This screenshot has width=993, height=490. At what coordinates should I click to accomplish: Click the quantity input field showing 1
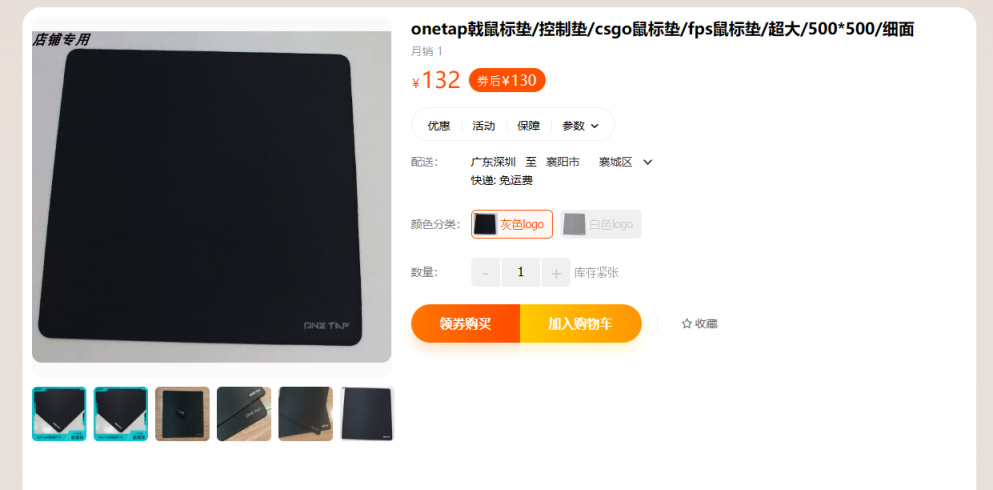pos(521,272)
